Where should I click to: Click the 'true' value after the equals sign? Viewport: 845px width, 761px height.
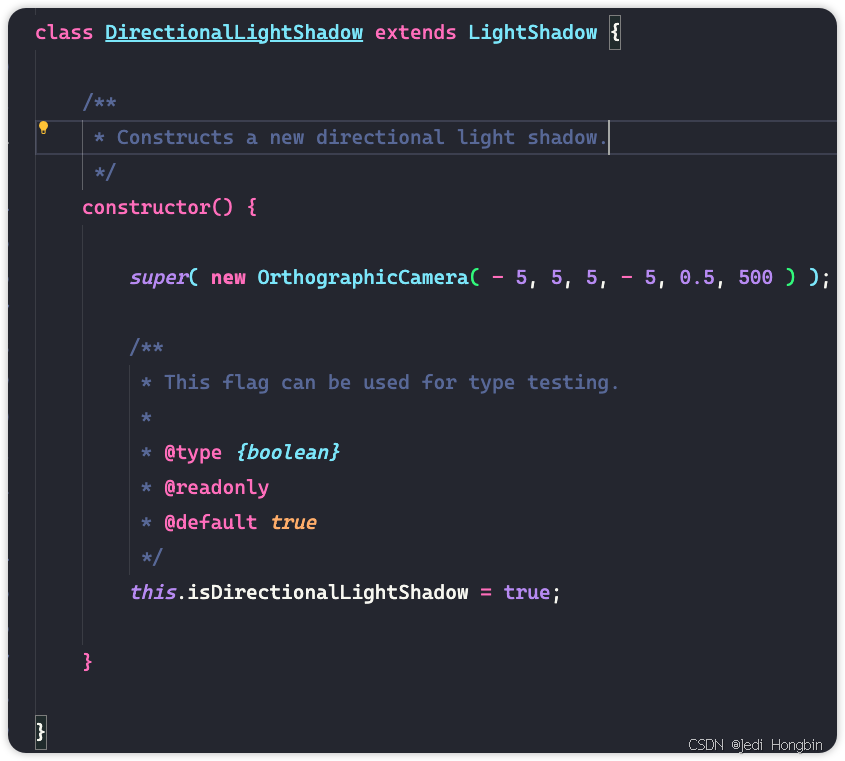click(527, 593)
